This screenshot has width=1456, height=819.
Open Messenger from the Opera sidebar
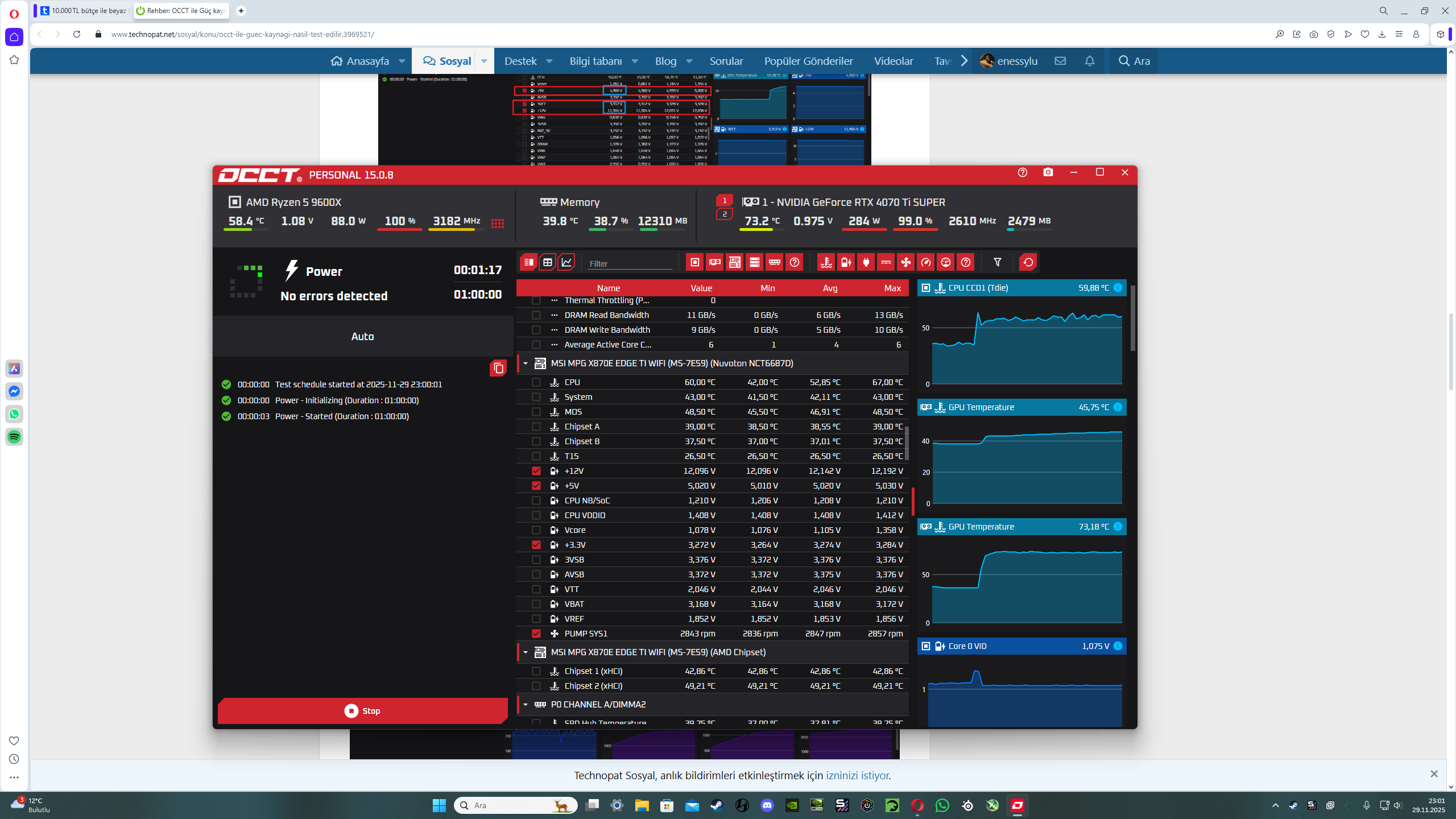pyautogui.click(x=14, y=391)
